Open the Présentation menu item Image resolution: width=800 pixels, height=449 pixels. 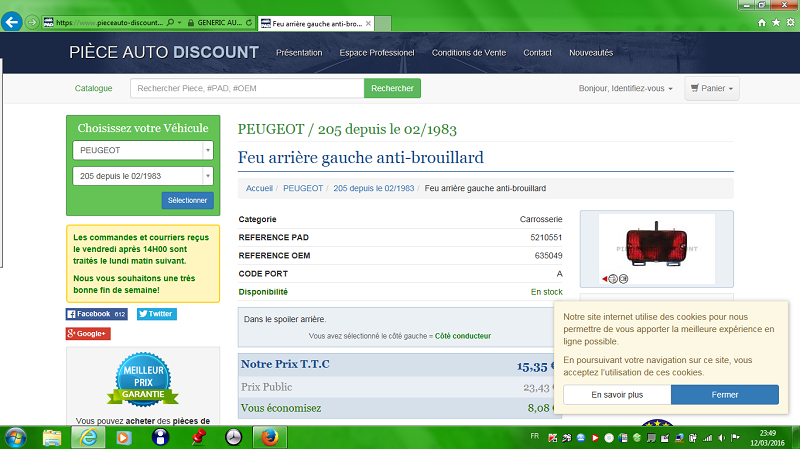[x=299, y=53]
